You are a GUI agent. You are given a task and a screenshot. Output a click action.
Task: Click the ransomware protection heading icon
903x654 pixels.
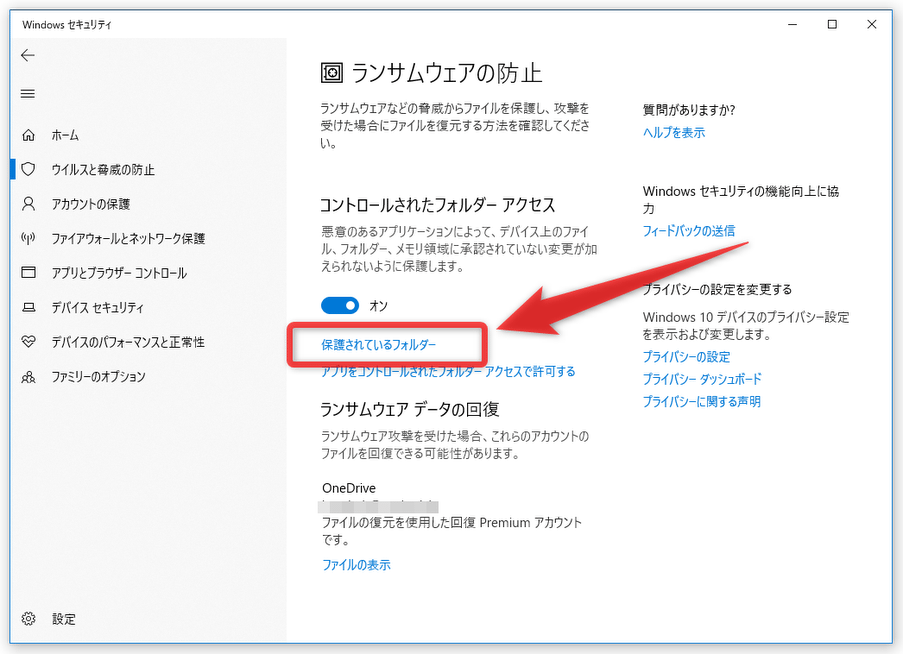(332, 73)
